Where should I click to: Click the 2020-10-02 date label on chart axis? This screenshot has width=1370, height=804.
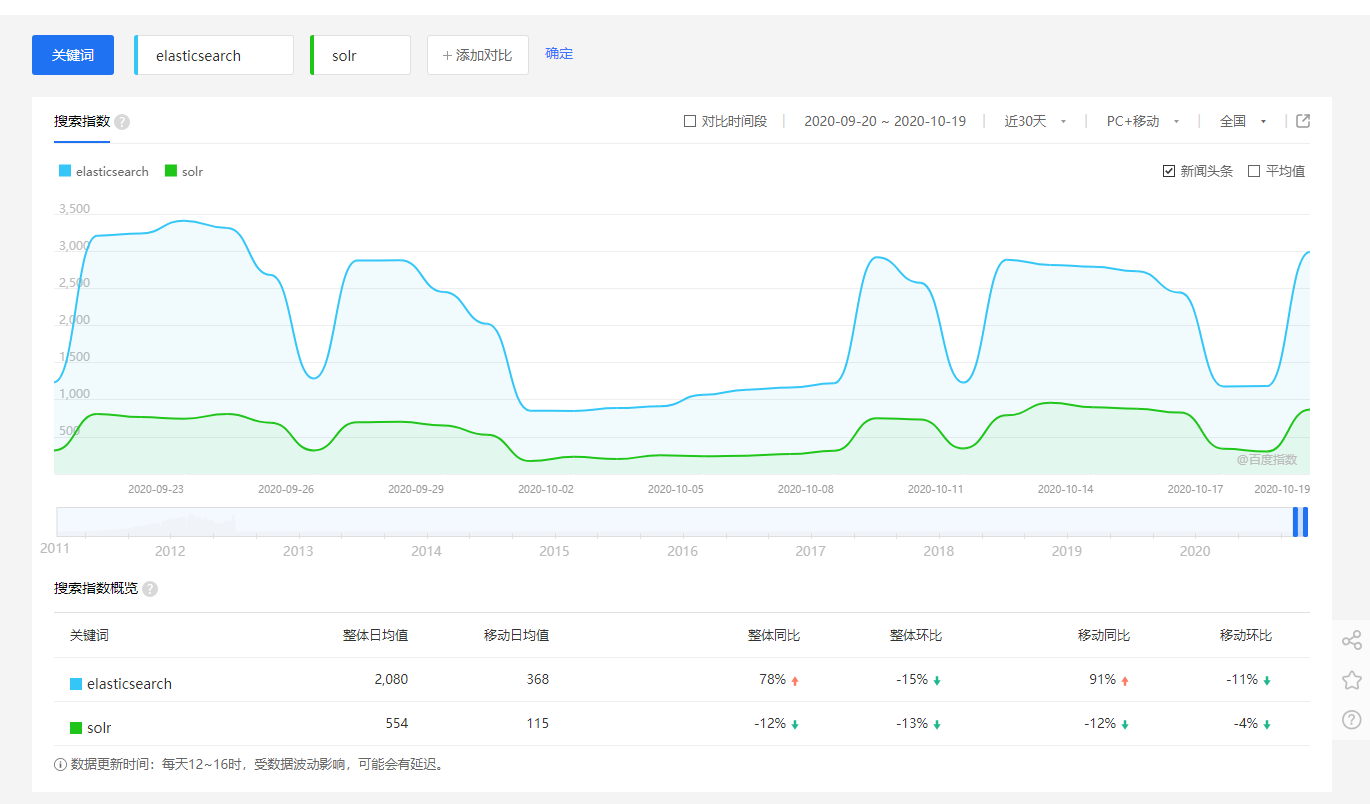pyautogui.click(x=546, y=489)
